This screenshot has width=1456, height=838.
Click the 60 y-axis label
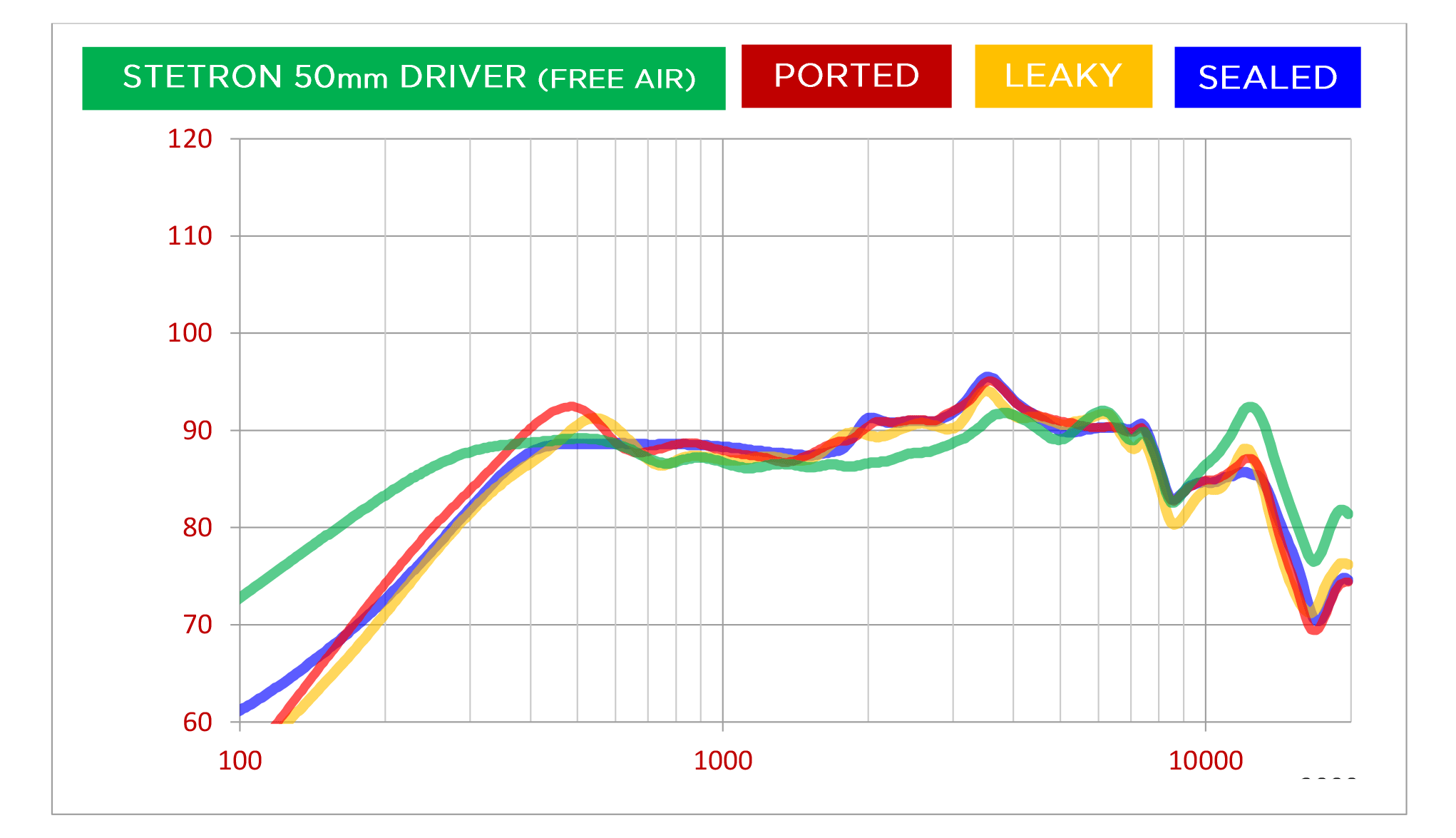(198, 722)
